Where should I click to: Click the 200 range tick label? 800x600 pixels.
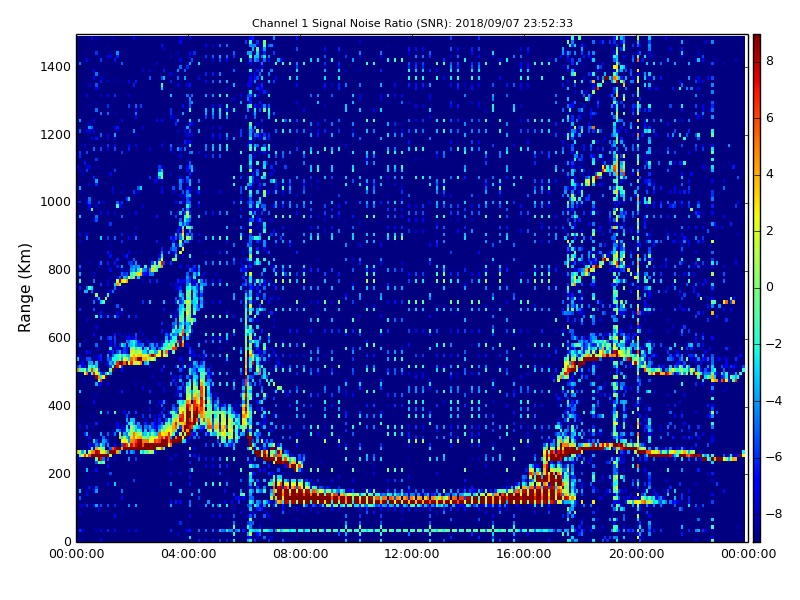click(60, 473)
